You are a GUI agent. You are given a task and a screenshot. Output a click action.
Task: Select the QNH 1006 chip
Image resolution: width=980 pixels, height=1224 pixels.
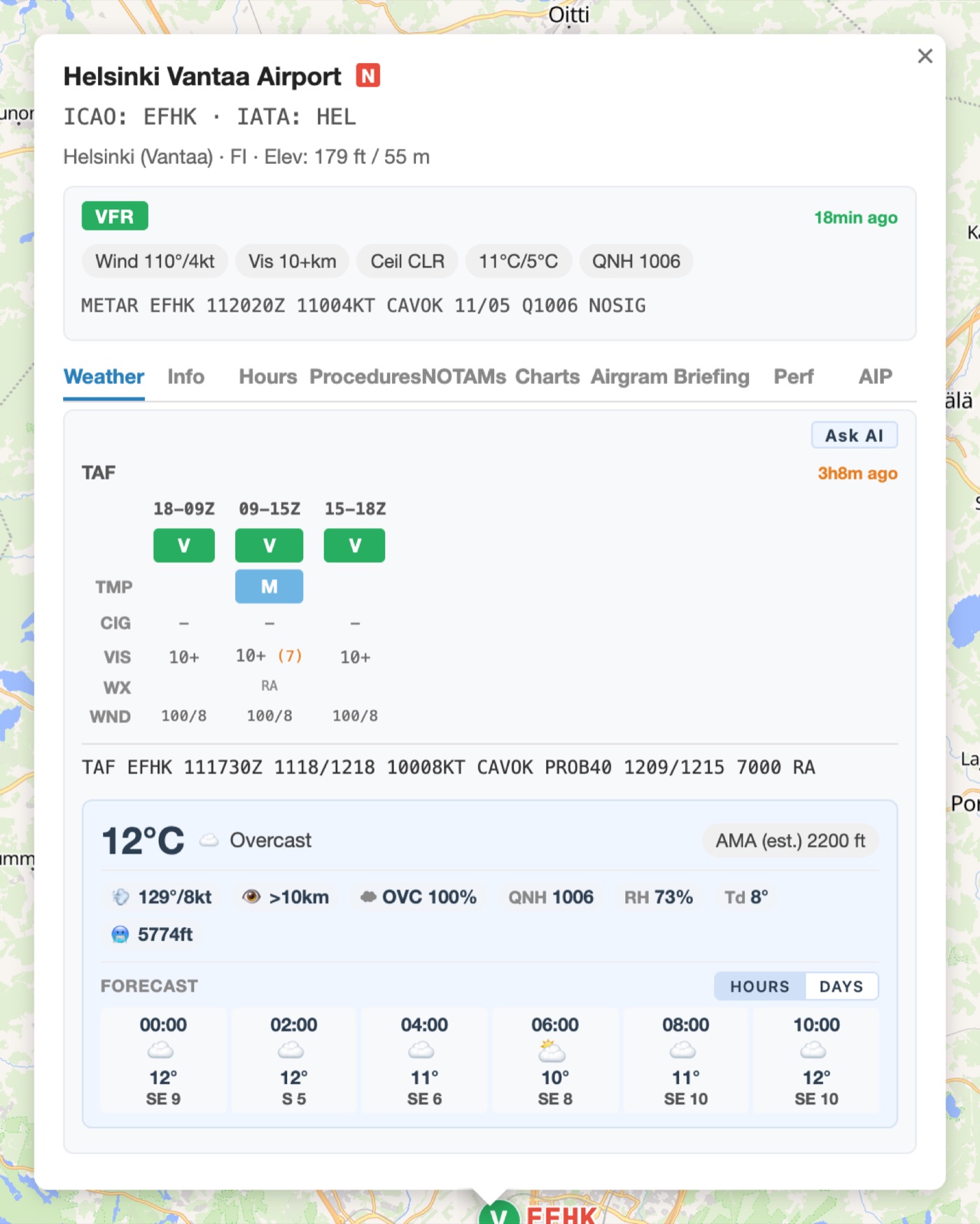point(636,261)
